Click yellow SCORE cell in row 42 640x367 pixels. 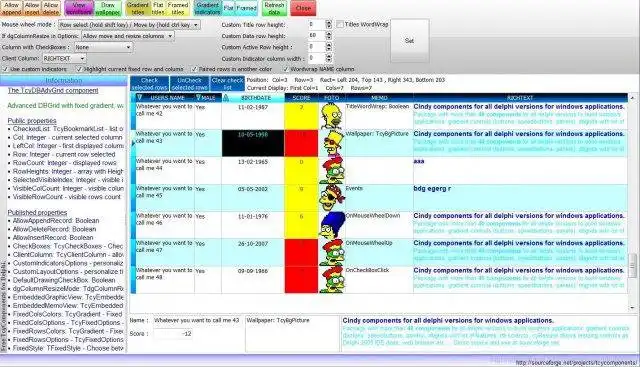click(x=301, y=116)
